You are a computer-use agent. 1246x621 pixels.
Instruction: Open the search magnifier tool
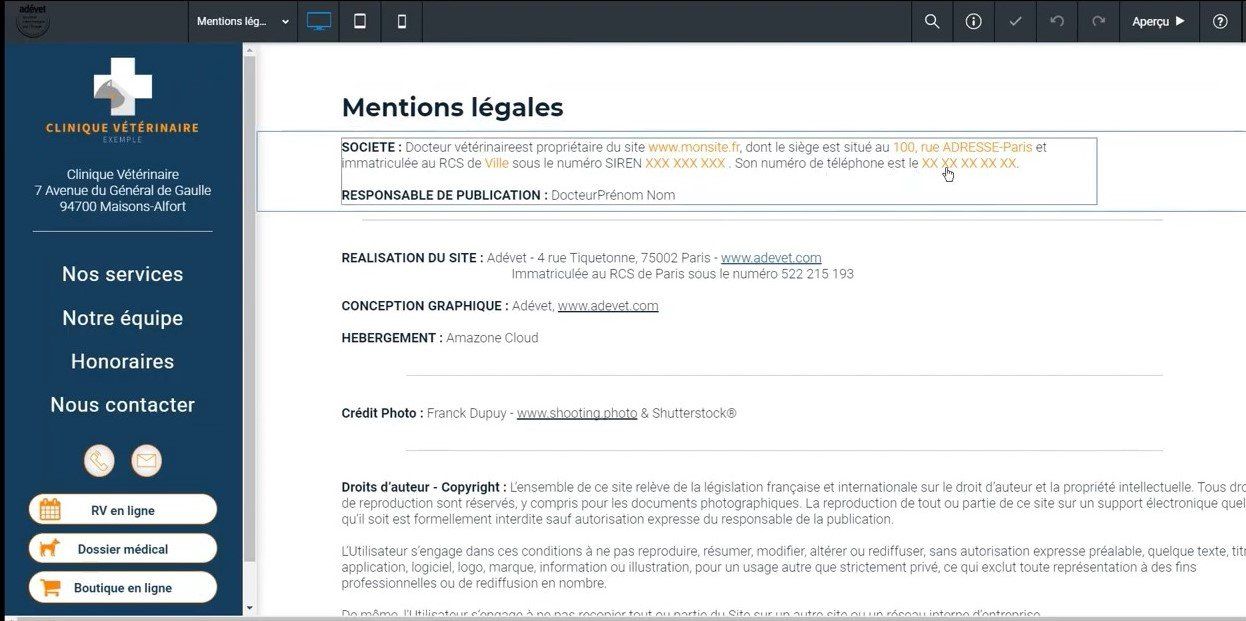pyautogui.click(x=932, y=21)
